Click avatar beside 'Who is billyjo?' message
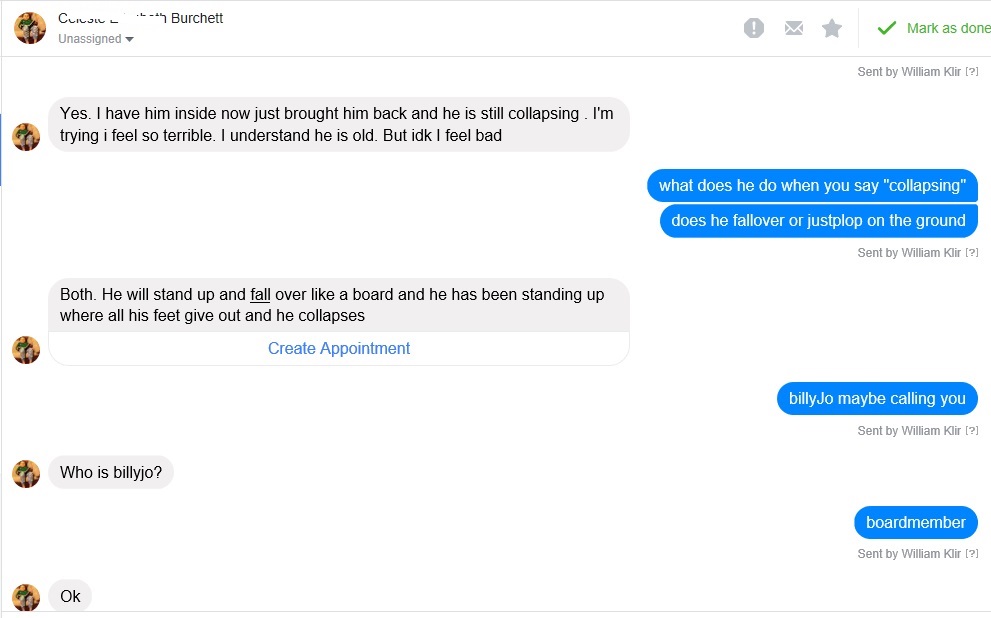991x618 pixels. pos(26,474)
